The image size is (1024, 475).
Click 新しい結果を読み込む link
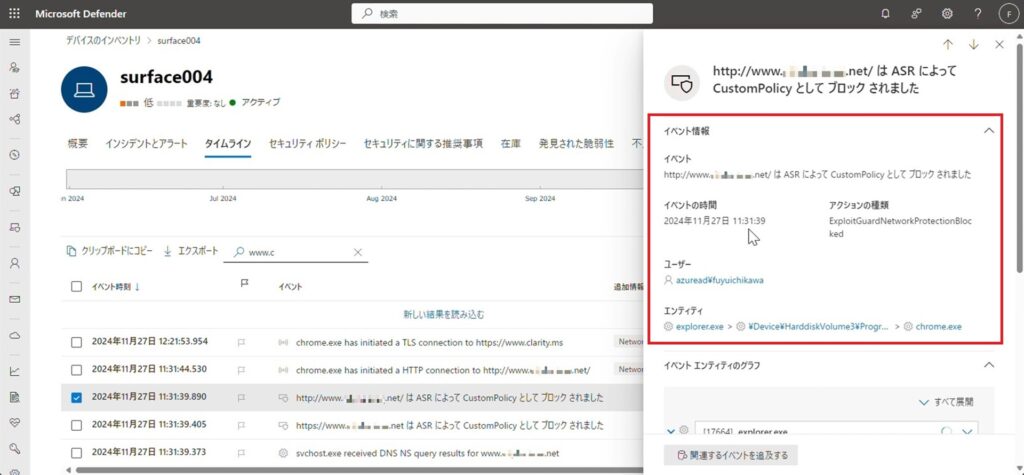pos(444,314)
